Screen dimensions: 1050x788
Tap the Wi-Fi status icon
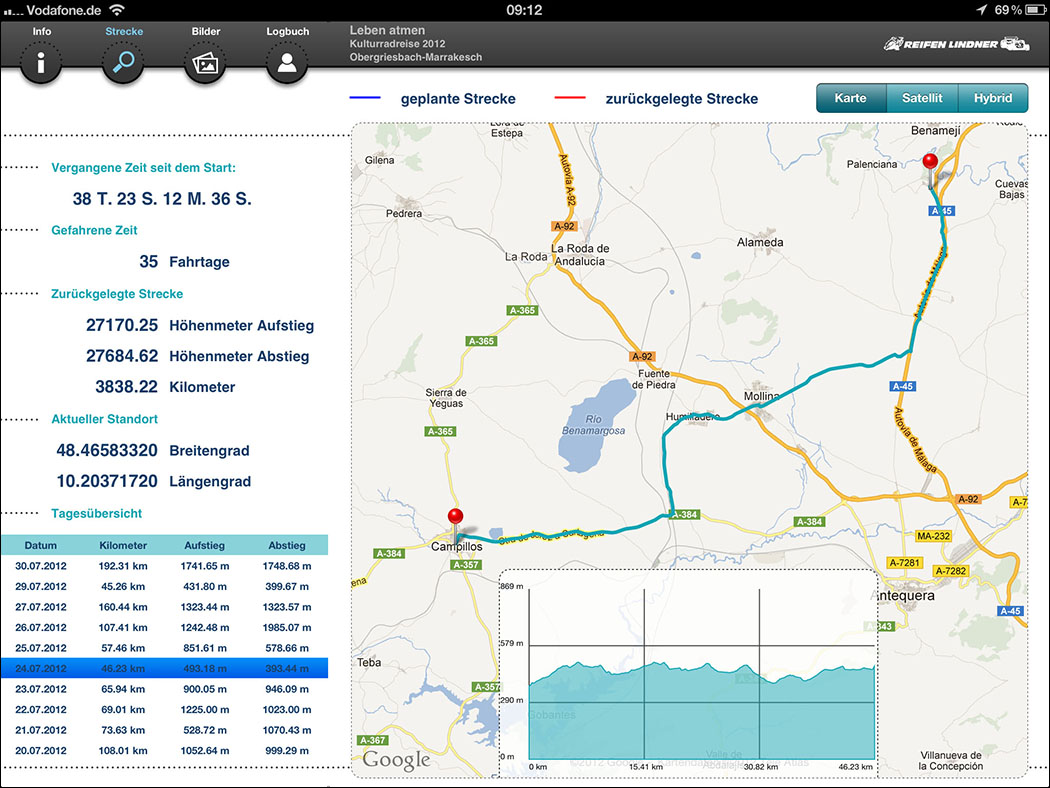[x=117, y=10]
